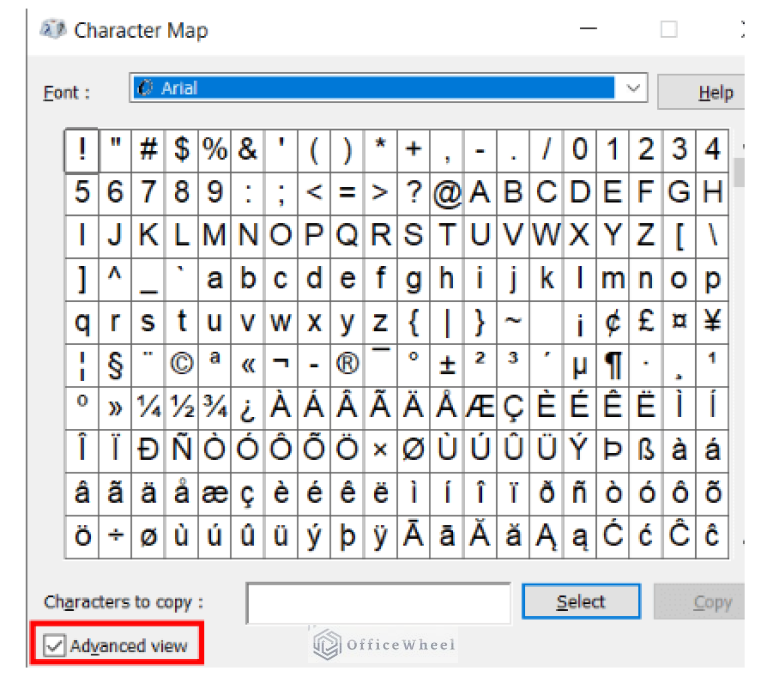Click the Help button

point(714,93)
